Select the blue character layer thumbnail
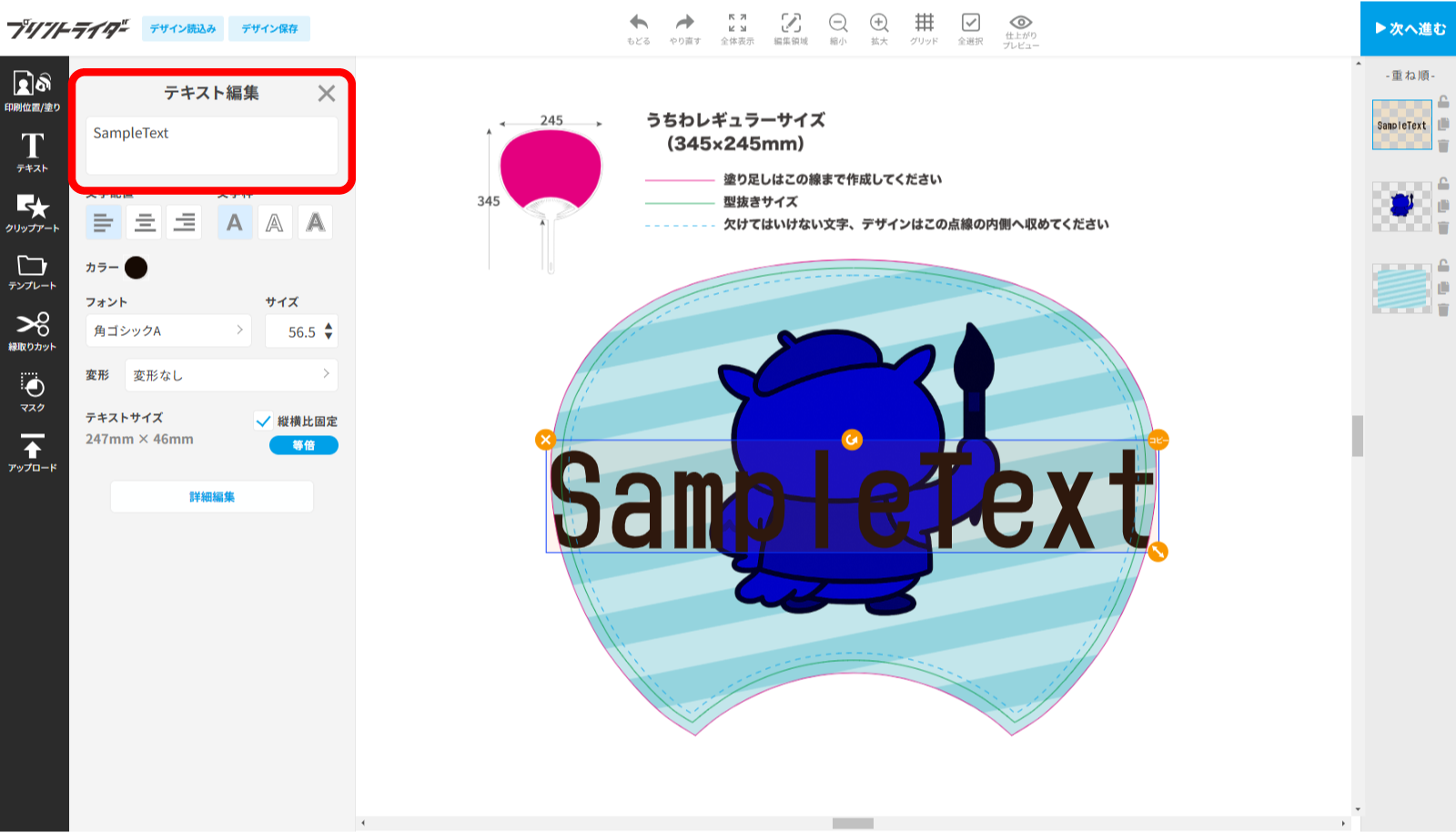This screenshot has height=833, width=1456. tap(1401, 207)
